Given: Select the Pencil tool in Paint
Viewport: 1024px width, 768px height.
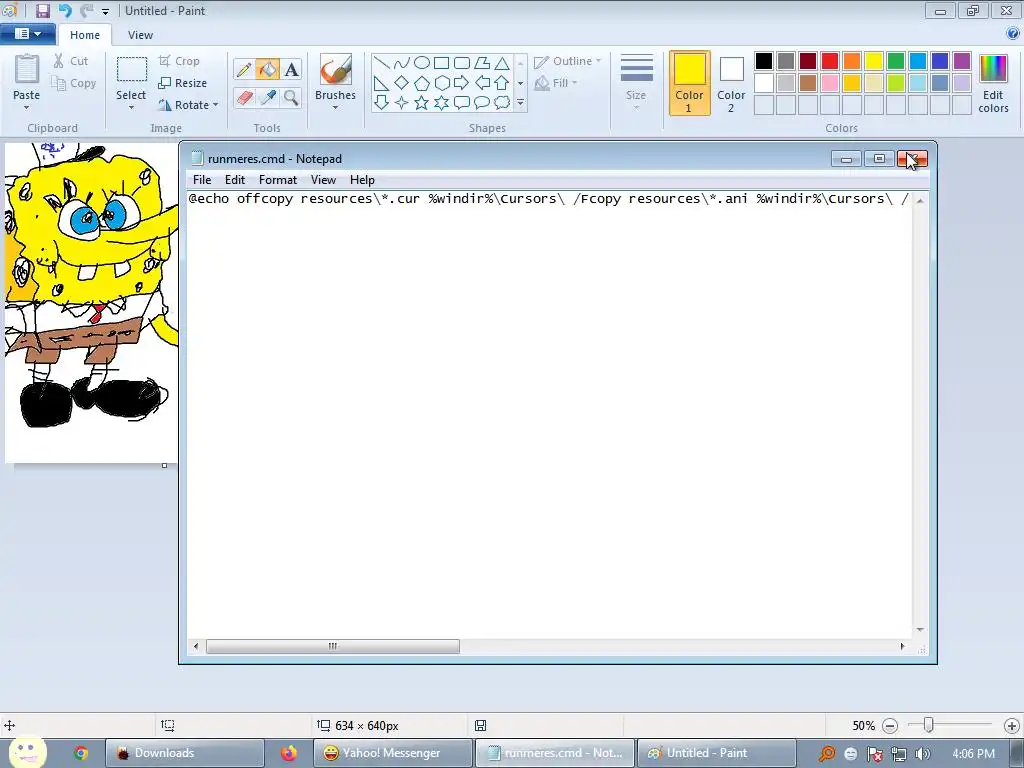Looking at the screenshot, I should click(244, 69).
